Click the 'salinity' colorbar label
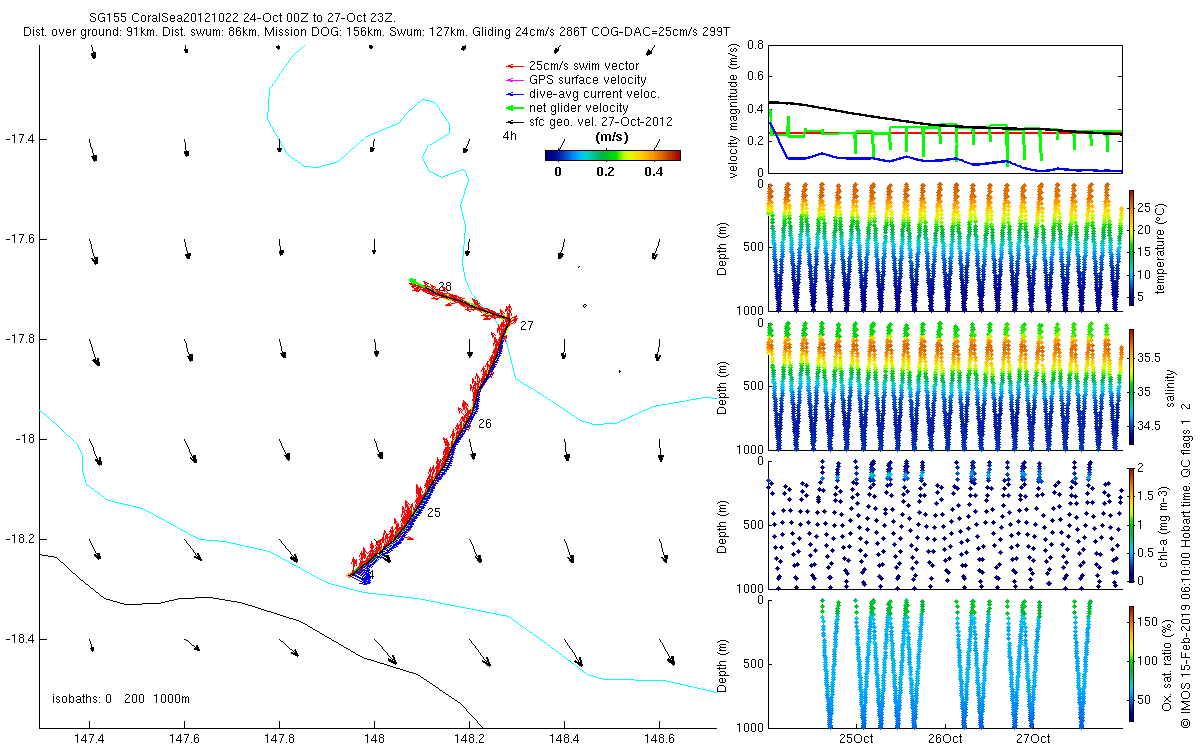The width and height of the screenshot is (1200, 750). tap(1170, 387)
